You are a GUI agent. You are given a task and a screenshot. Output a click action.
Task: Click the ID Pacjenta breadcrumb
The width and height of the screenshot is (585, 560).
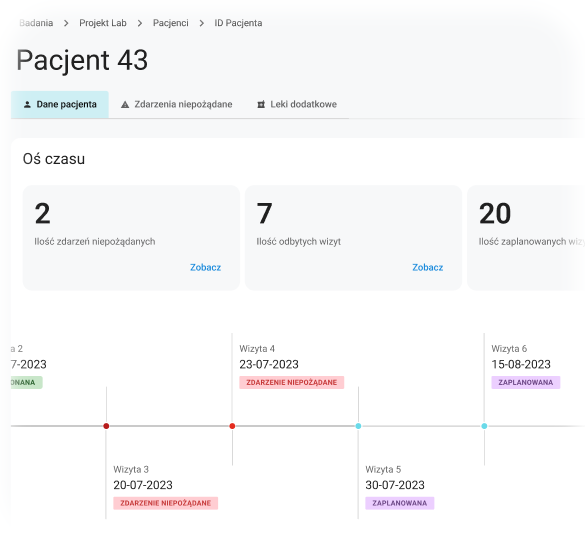pos(238,23)
